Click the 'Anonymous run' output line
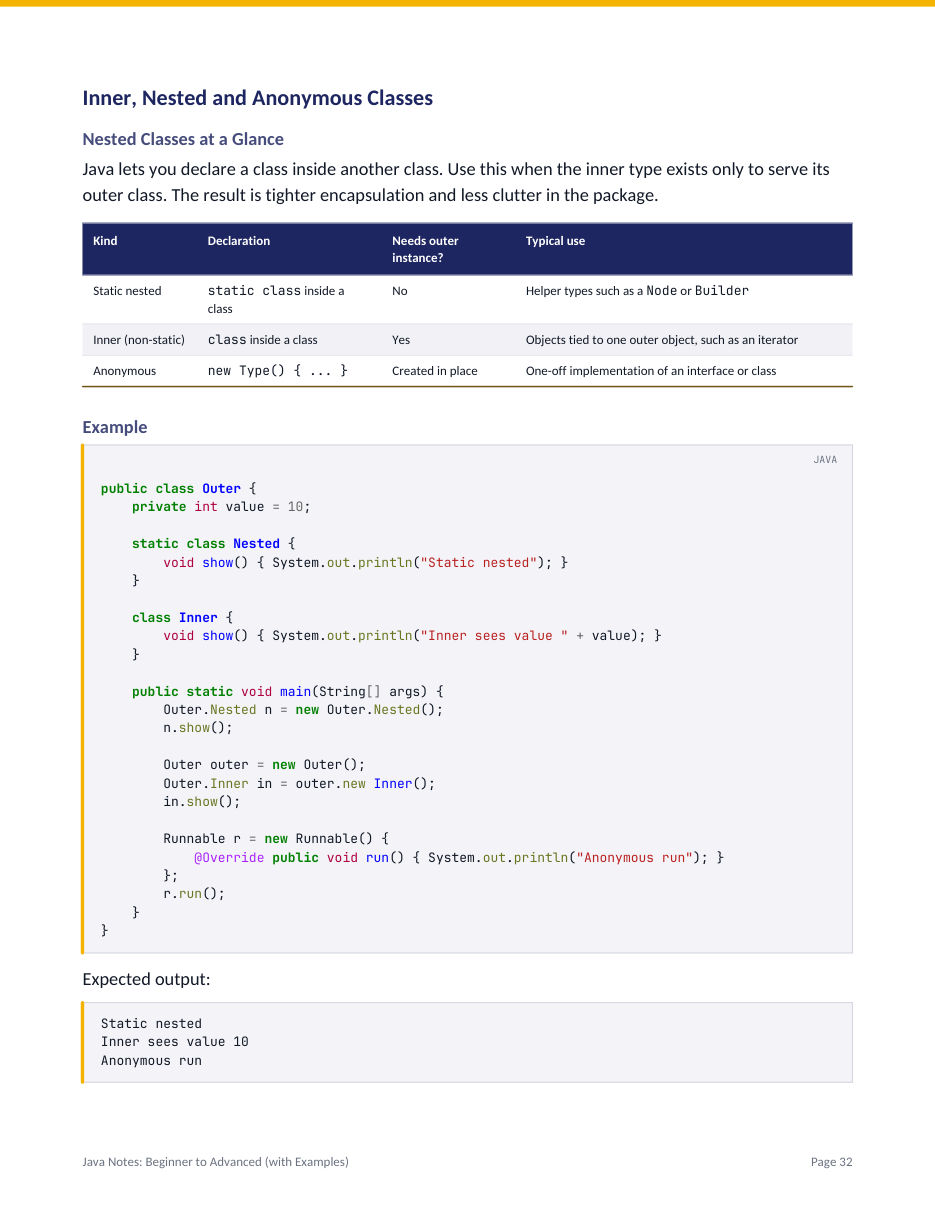 [x=151, y=1061]
